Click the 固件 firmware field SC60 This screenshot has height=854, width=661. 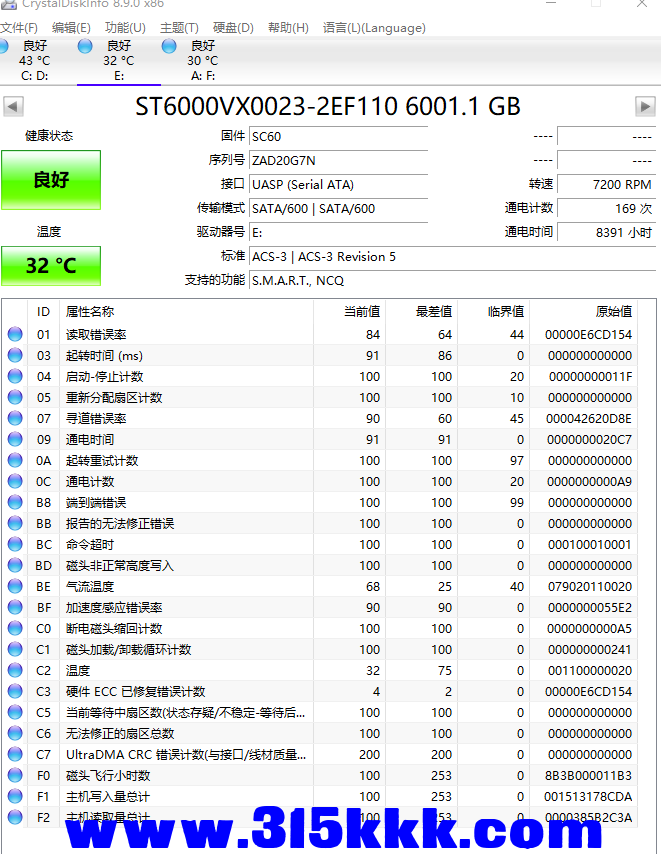point(338,136)
